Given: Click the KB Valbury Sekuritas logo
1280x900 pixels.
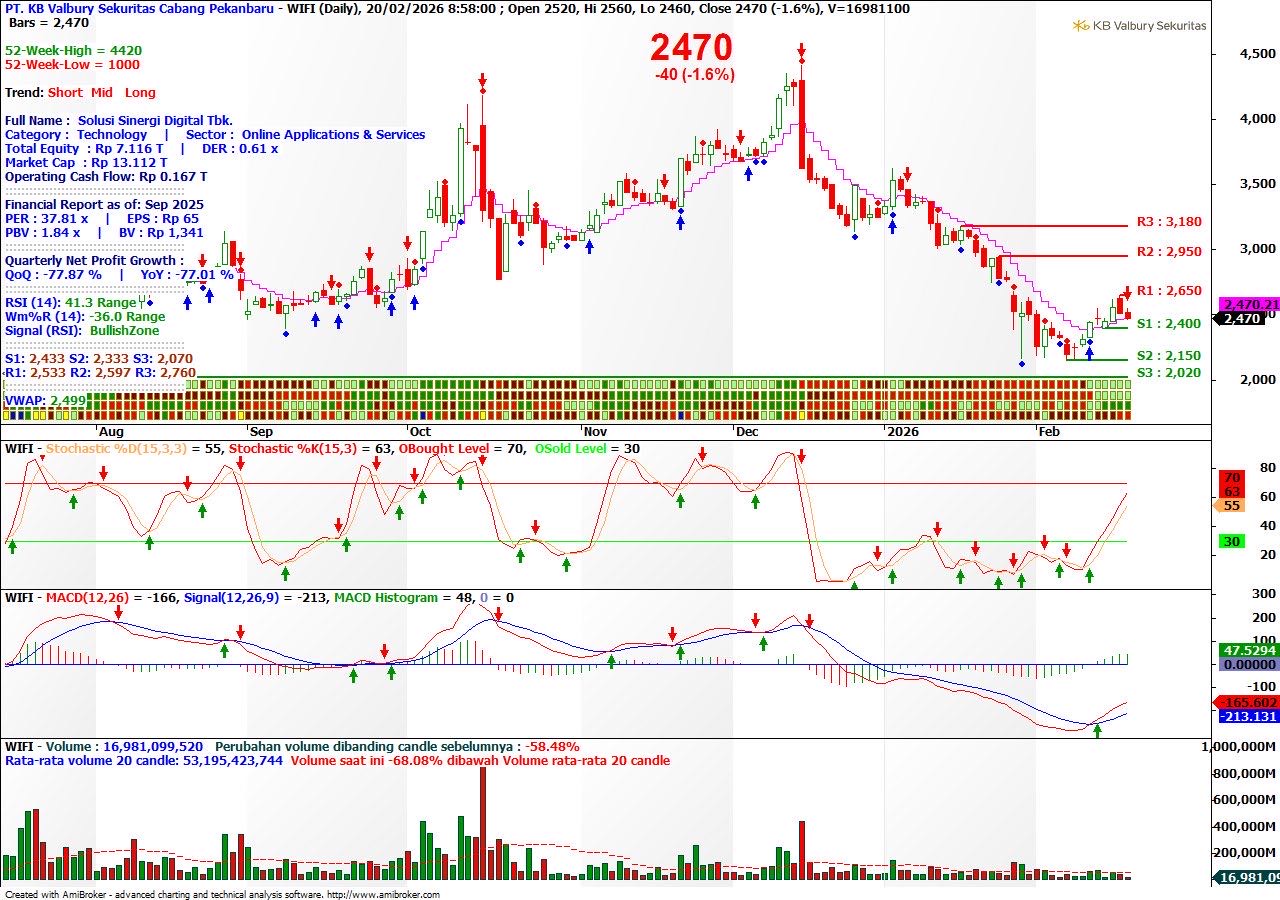Looking at the screenshot, I should [1139, 25].
